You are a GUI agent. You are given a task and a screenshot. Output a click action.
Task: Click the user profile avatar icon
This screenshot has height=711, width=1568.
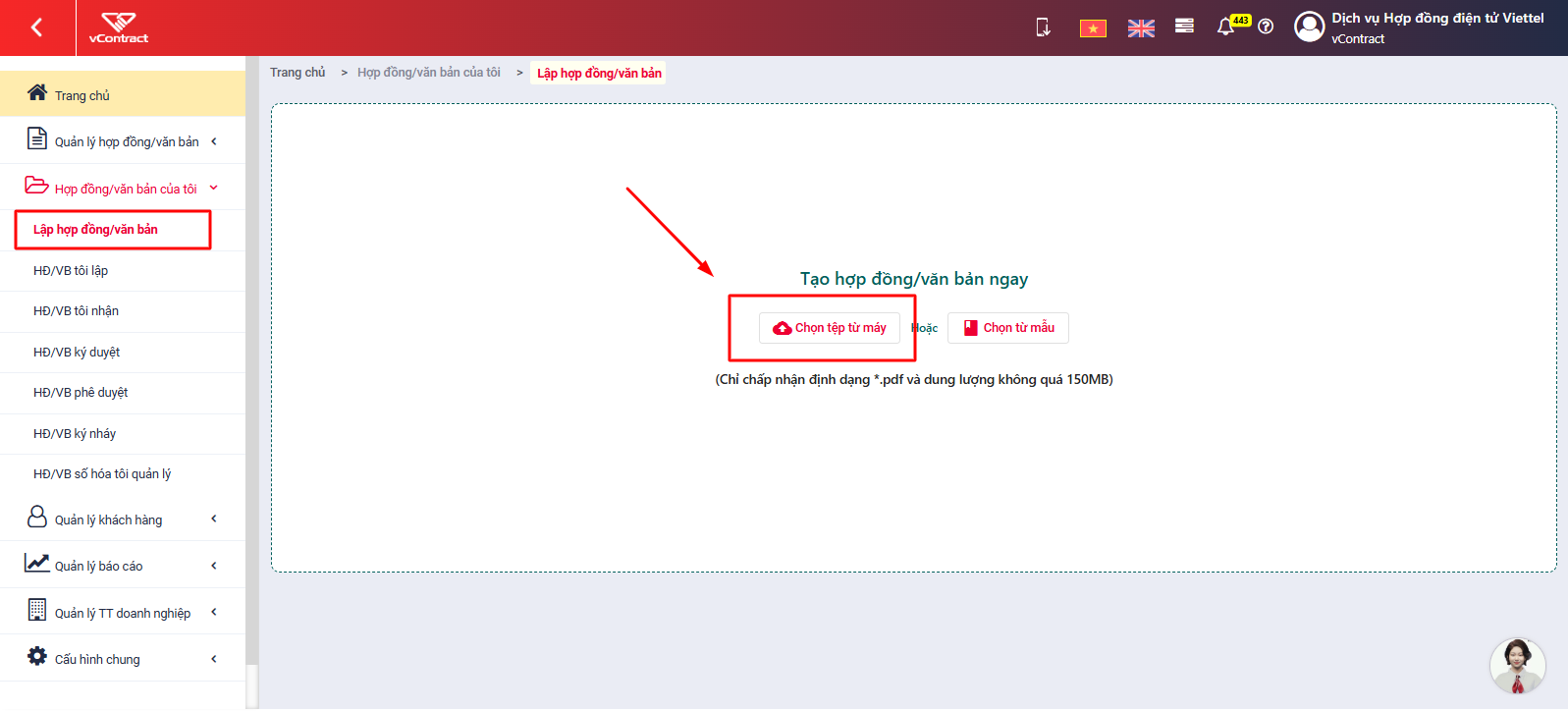(x=1309, y=27)
